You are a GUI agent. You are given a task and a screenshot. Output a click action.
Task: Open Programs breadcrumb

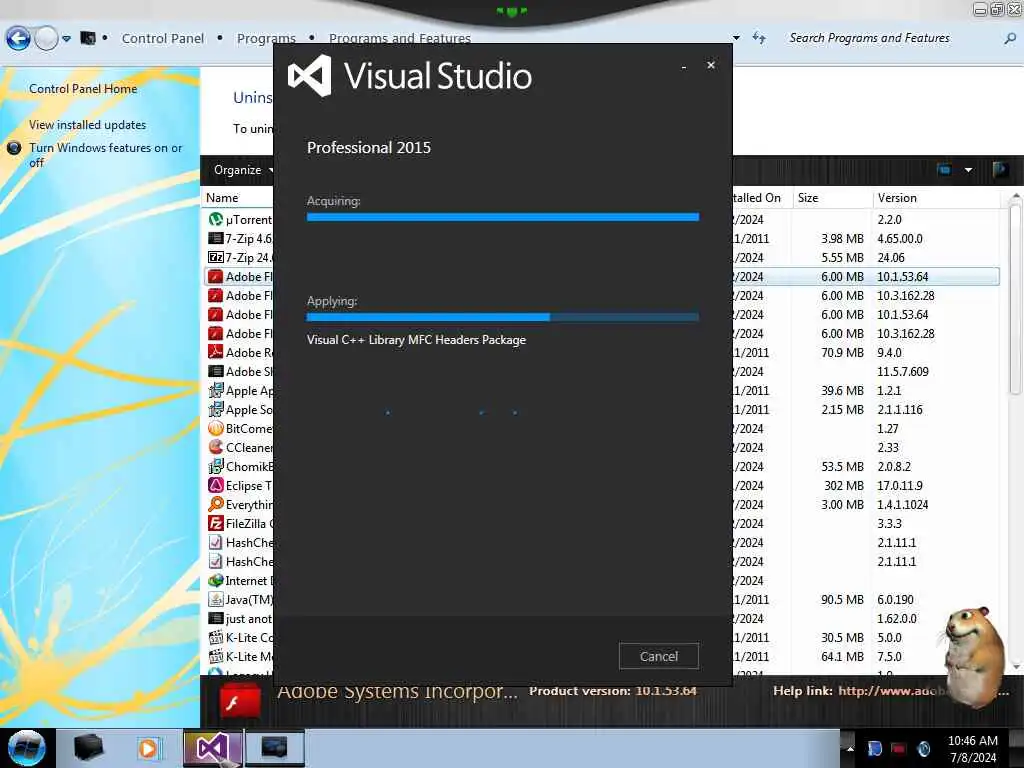pyautogui.click(x=266, y=39)
